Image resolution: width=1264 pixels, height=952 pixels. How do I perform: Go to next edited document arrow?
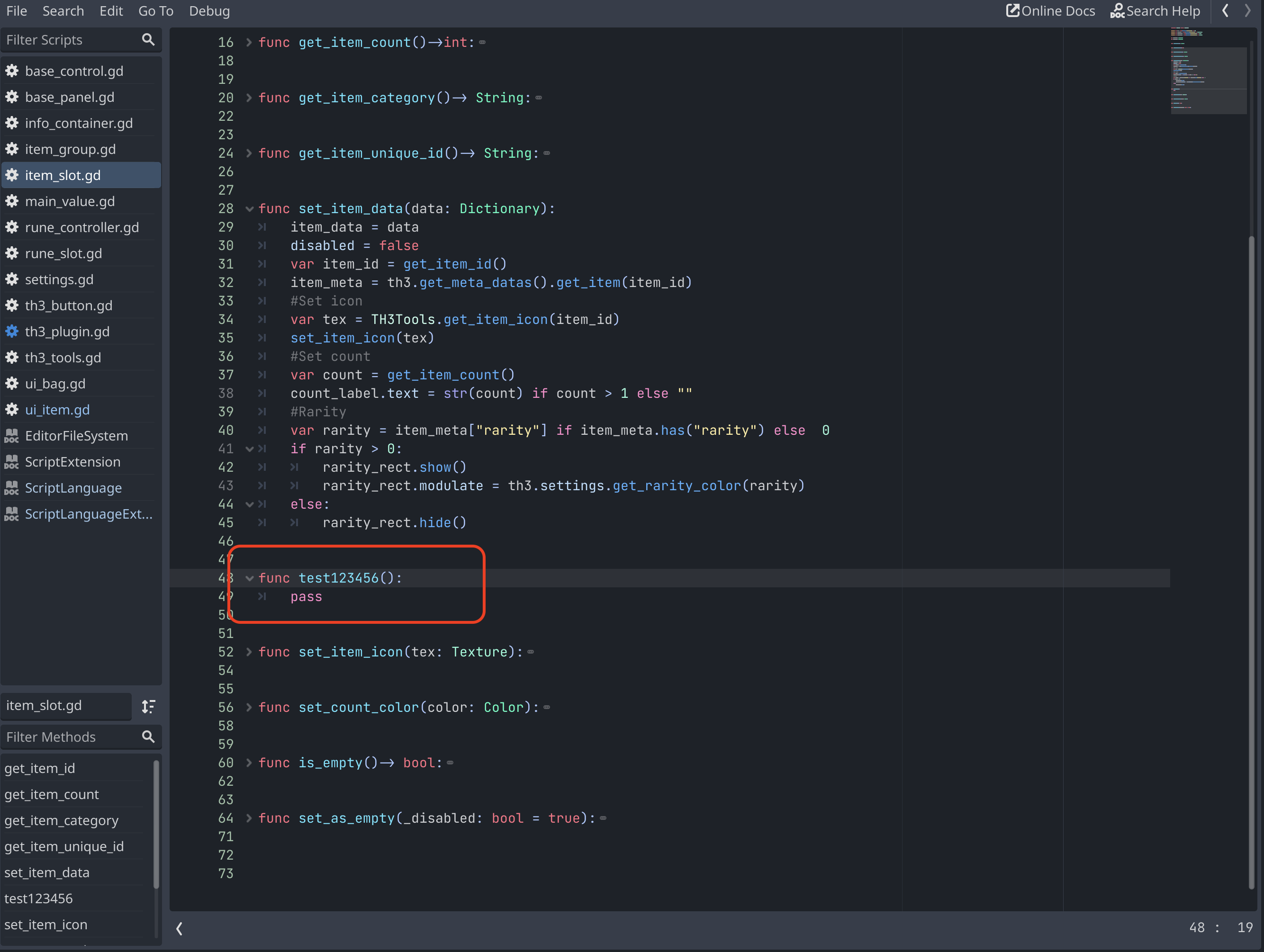(1247, 11)
